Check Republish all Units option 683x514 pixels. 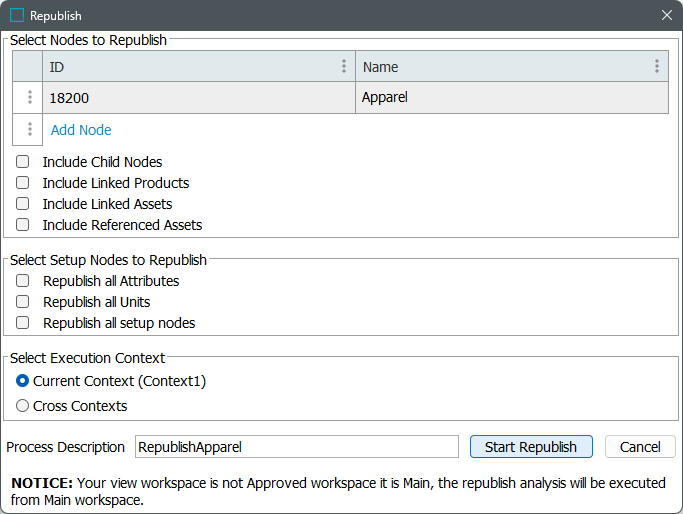tap(23, 302)
